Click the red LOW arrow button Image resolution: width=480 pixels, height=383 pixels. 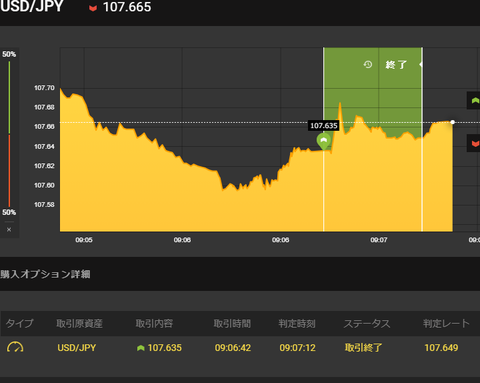[x=474, y=143]
